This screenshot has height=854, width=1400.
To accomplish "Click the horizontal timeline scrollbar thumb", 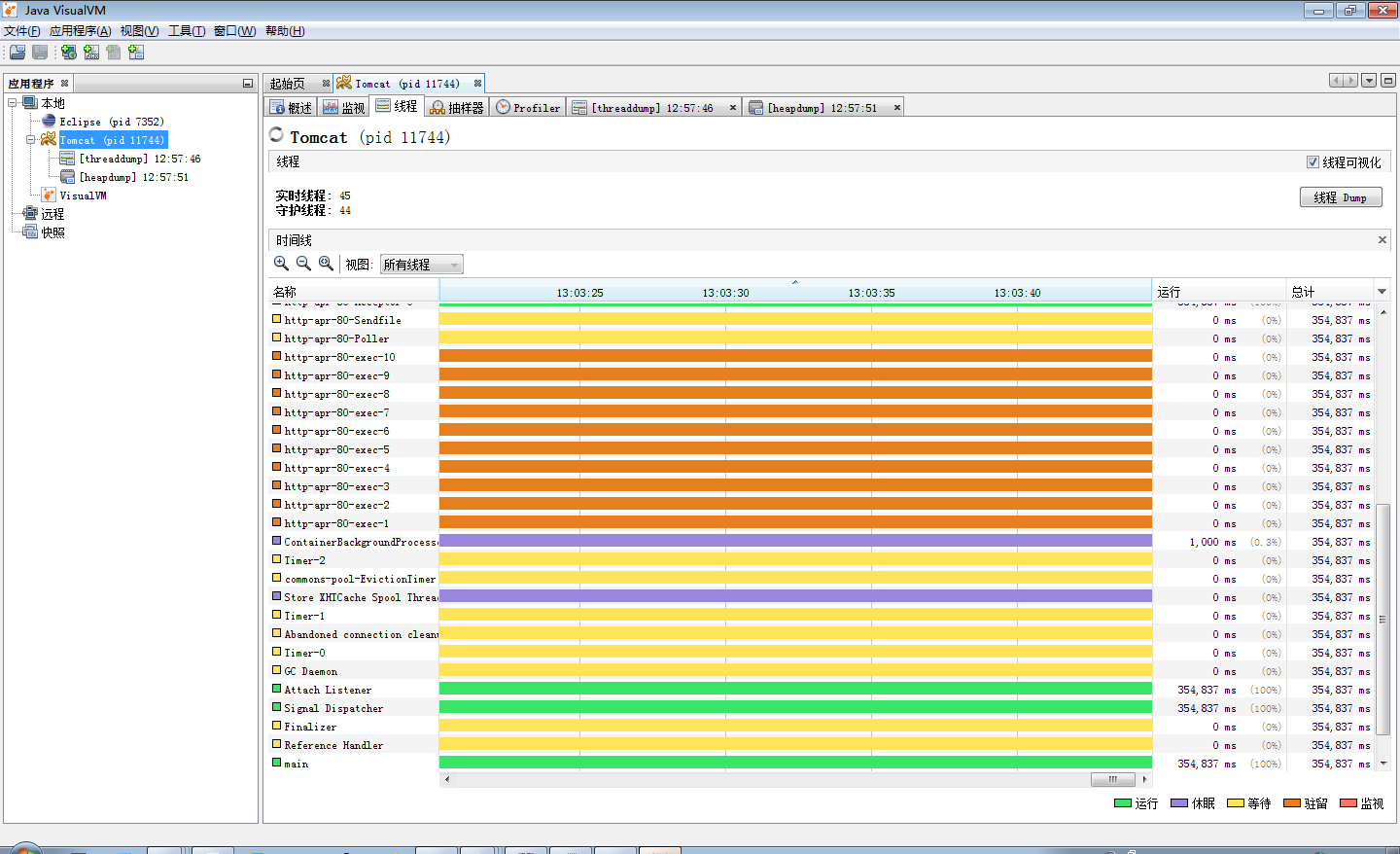I will 1112,779.
